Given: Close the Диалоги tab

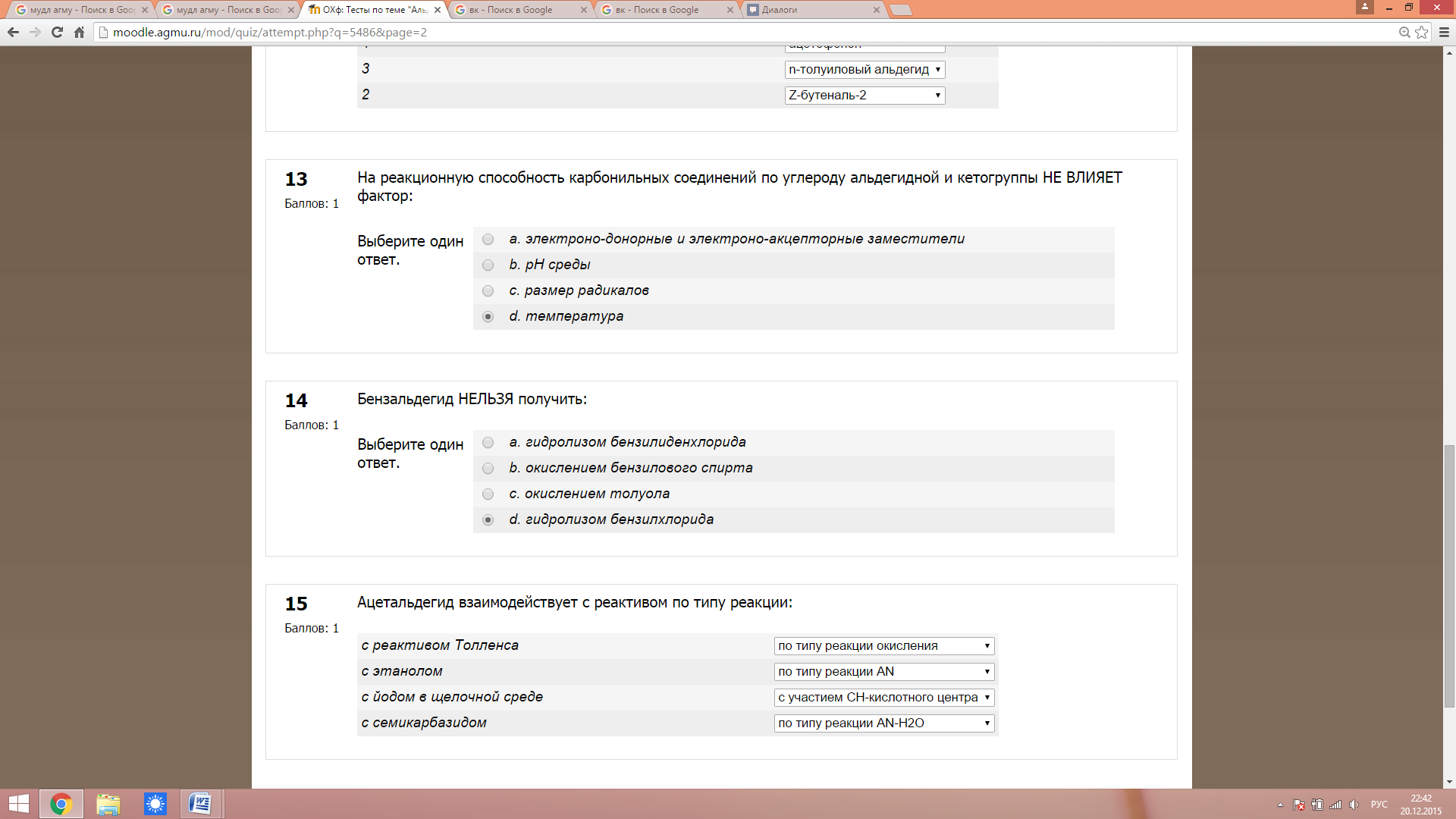Looking at the screenshot, I should click(x=877, y=10).
